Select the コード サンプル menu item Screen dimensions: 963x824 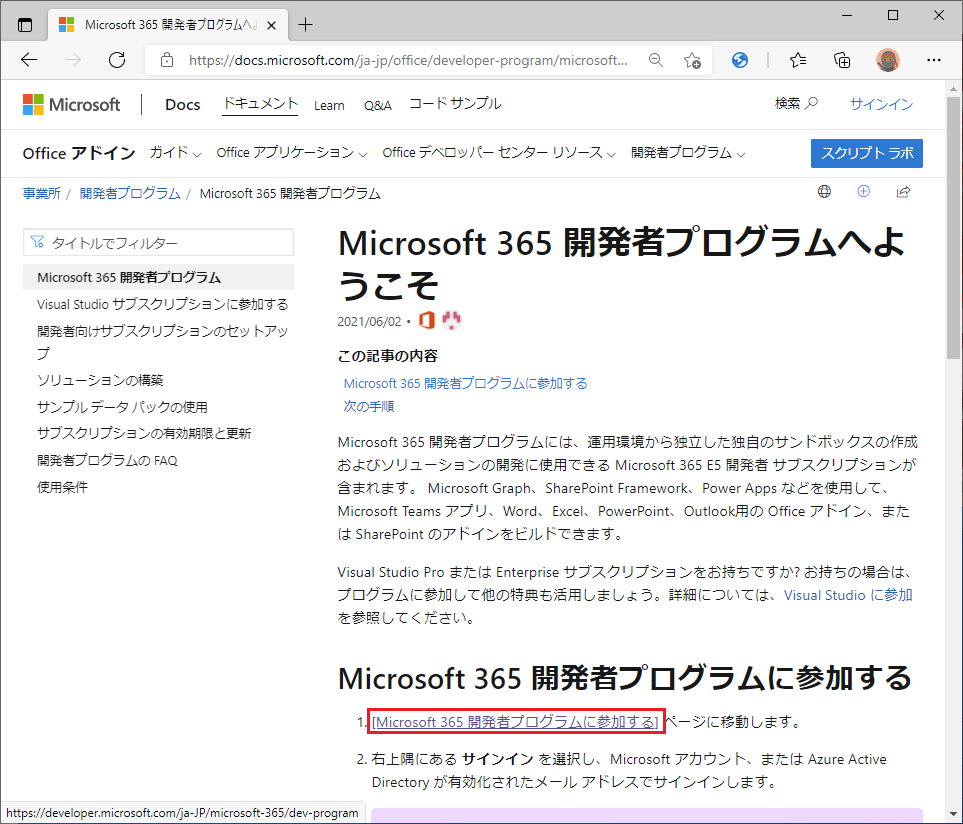[x=455, y=104]
